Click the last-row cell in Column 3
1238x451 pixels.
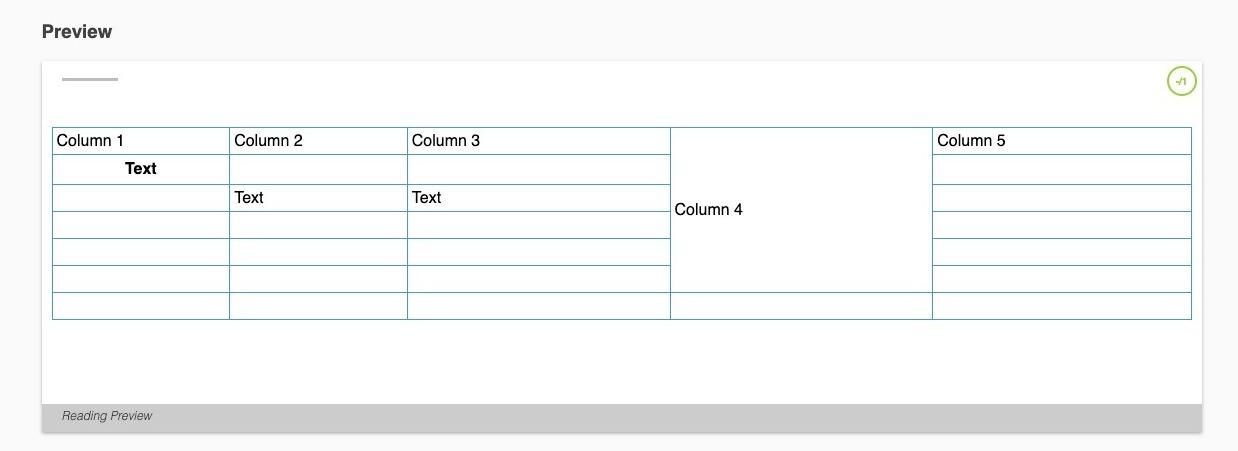tap(539, 306)
